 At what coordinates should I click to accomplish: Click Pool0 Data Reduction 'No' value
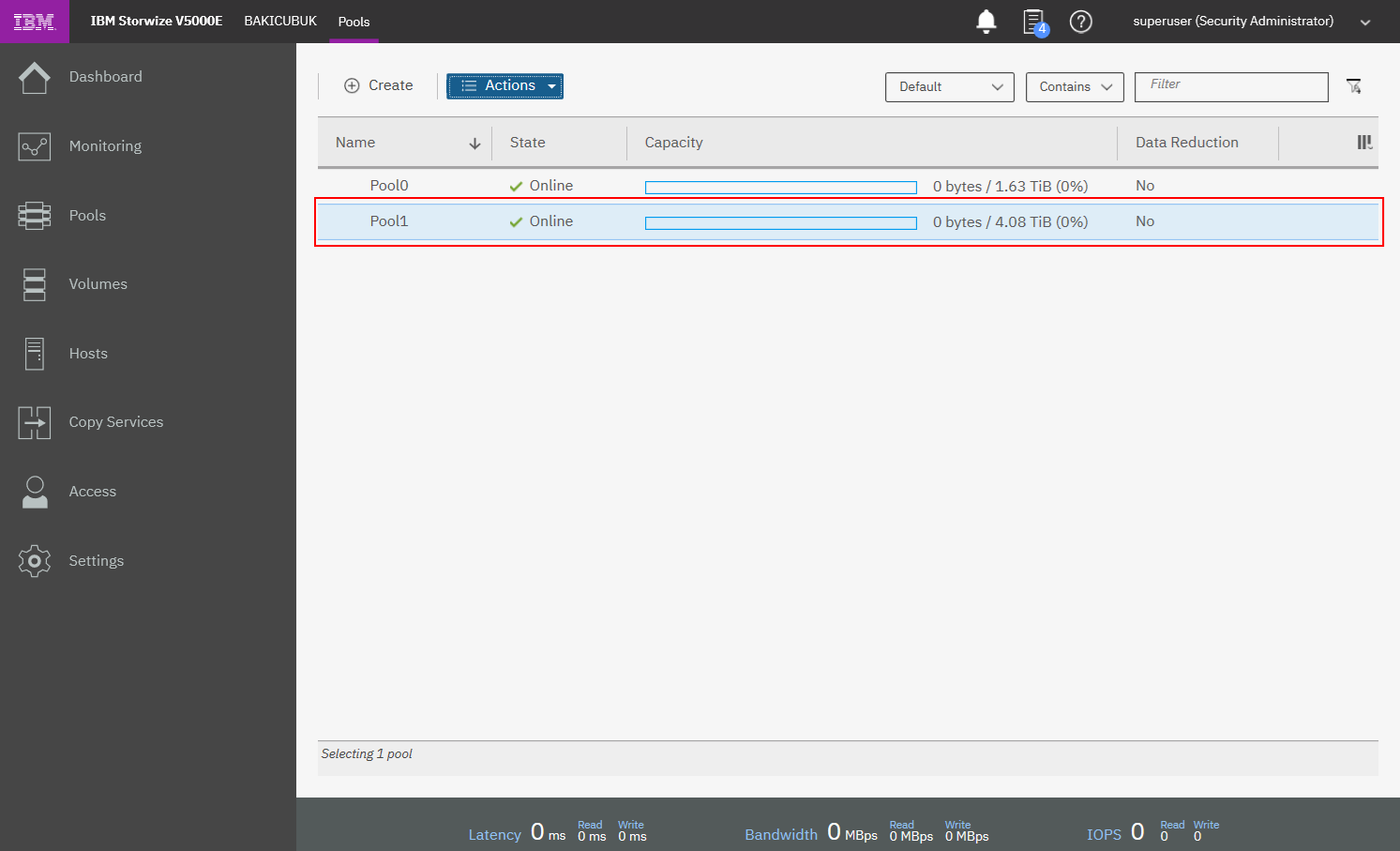1145,186
